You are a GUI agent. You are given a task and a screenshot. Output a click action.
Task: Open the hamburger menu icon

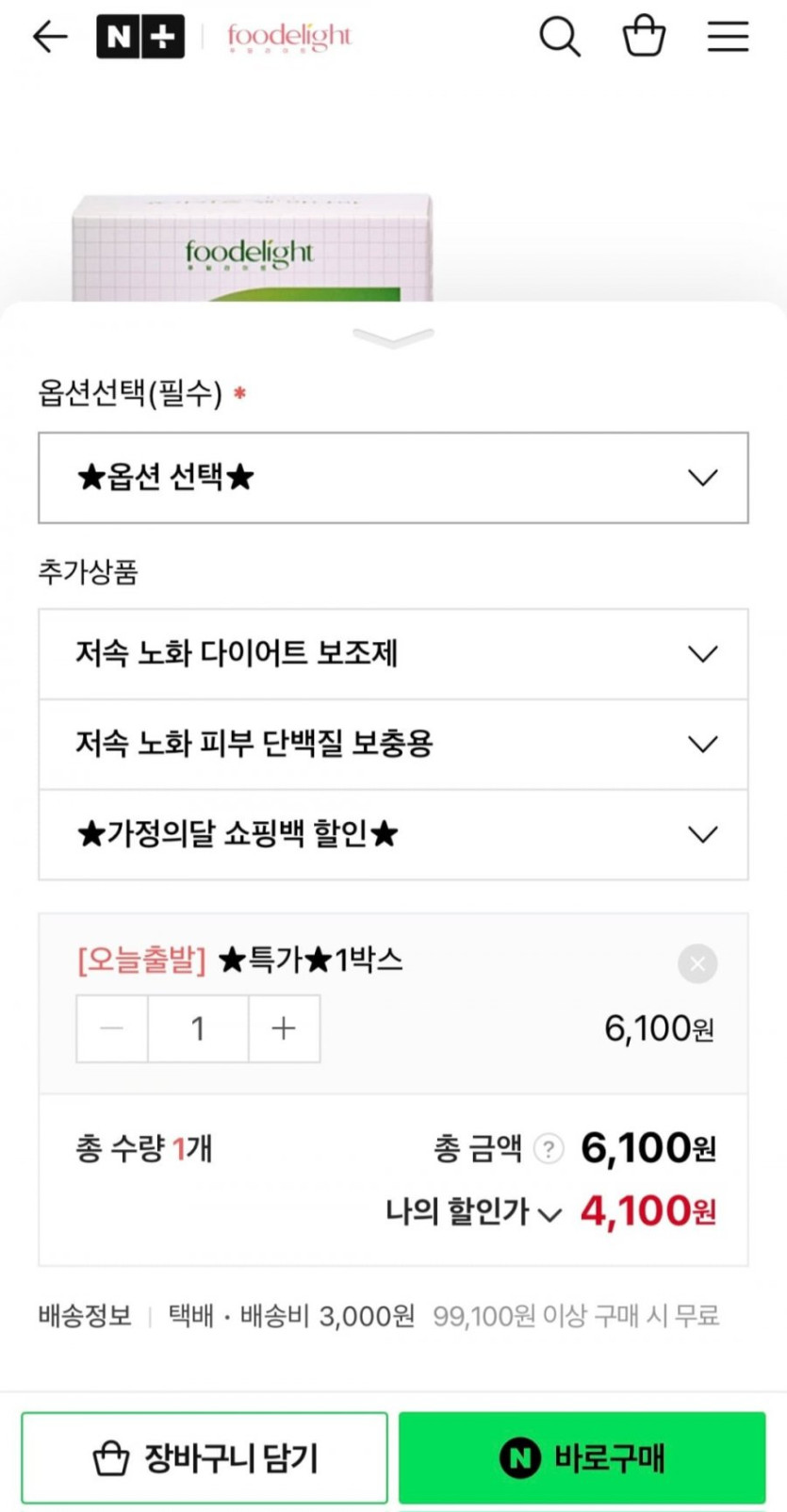[x=728, y=37]
